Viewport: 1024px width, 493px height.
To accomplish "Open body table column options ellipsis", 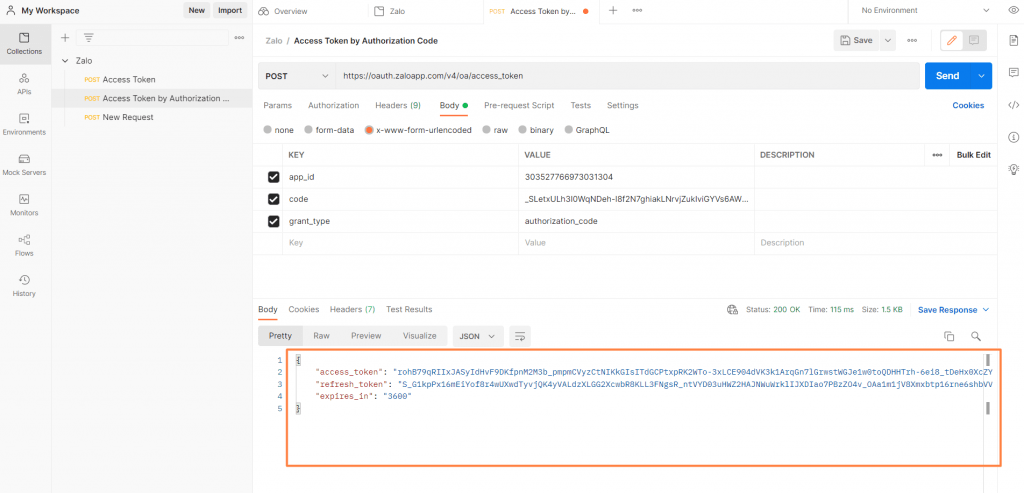I will (x=937, y=155).
